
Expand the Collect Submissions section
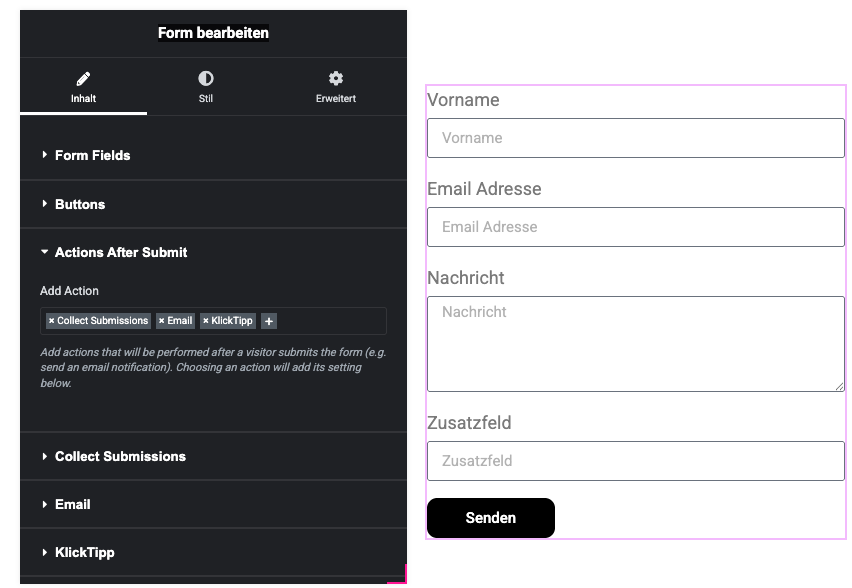click(120, 456)
